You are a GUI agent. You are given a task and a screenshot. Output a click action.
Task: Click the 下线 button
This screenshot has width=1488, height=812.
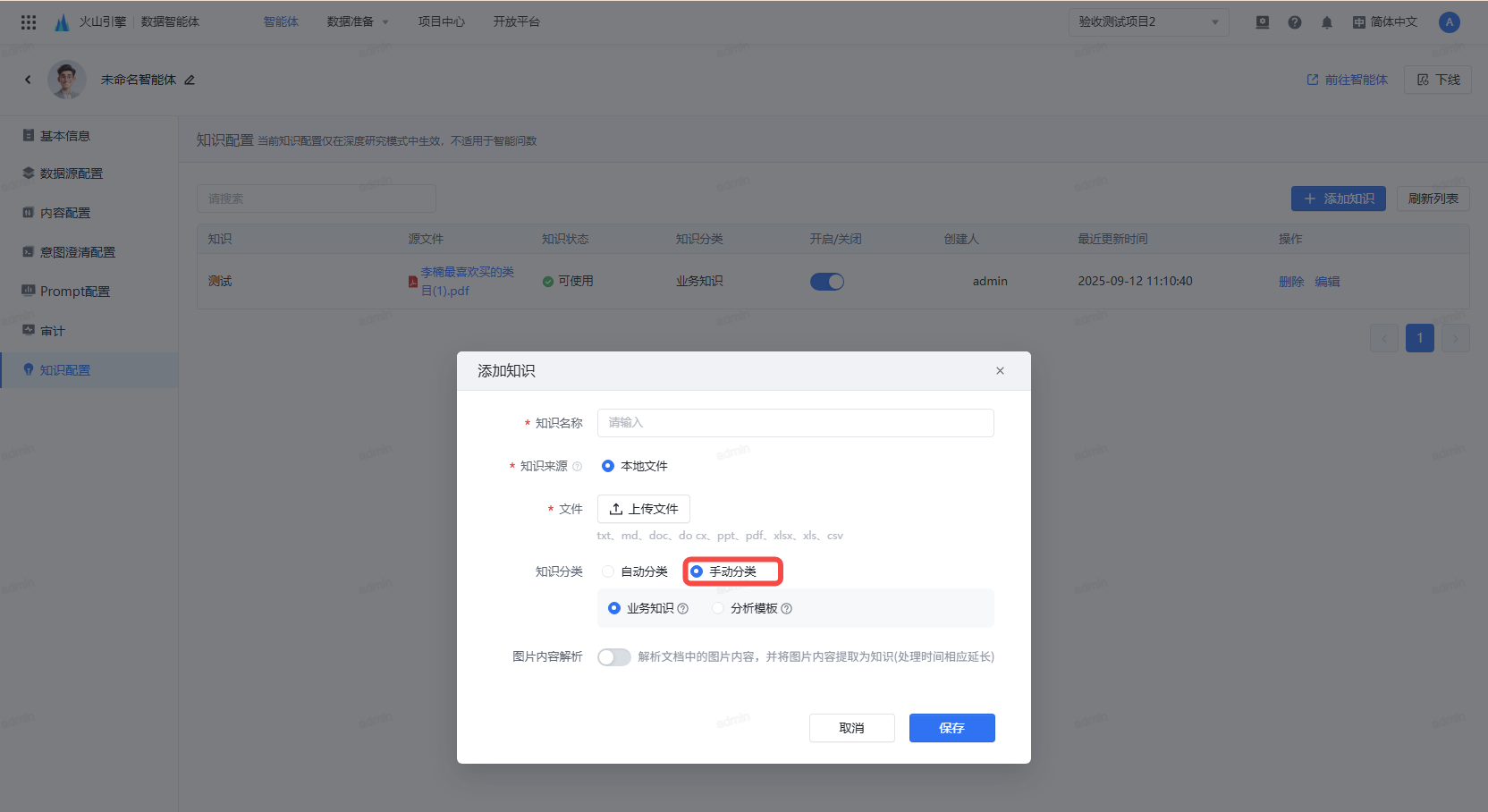(x=1438, y=80)
